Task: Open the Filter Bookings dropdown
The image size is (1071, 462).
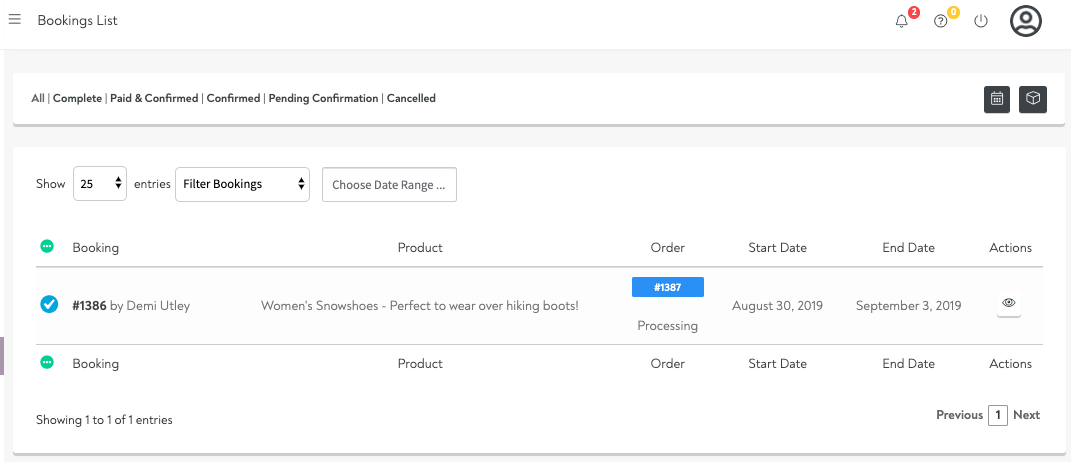Action: click(242, 184)
